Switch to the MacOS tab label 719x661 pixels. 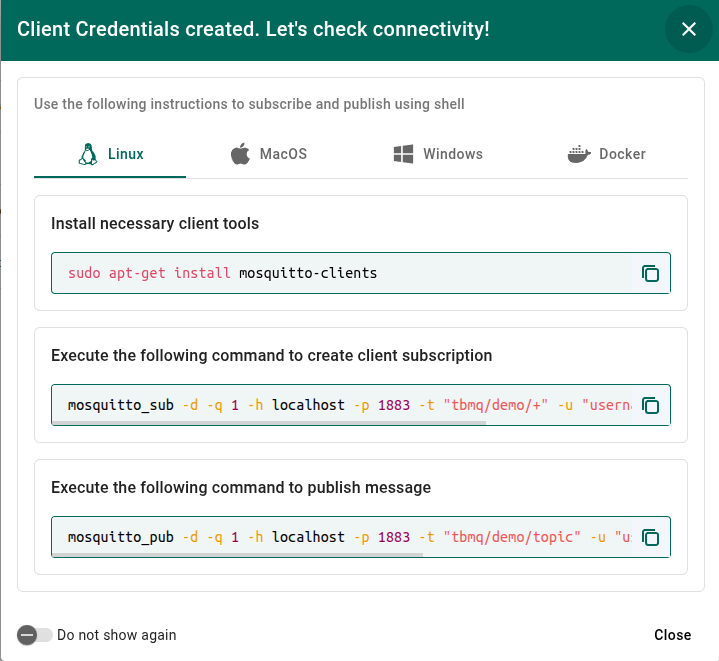click(283, 154)
